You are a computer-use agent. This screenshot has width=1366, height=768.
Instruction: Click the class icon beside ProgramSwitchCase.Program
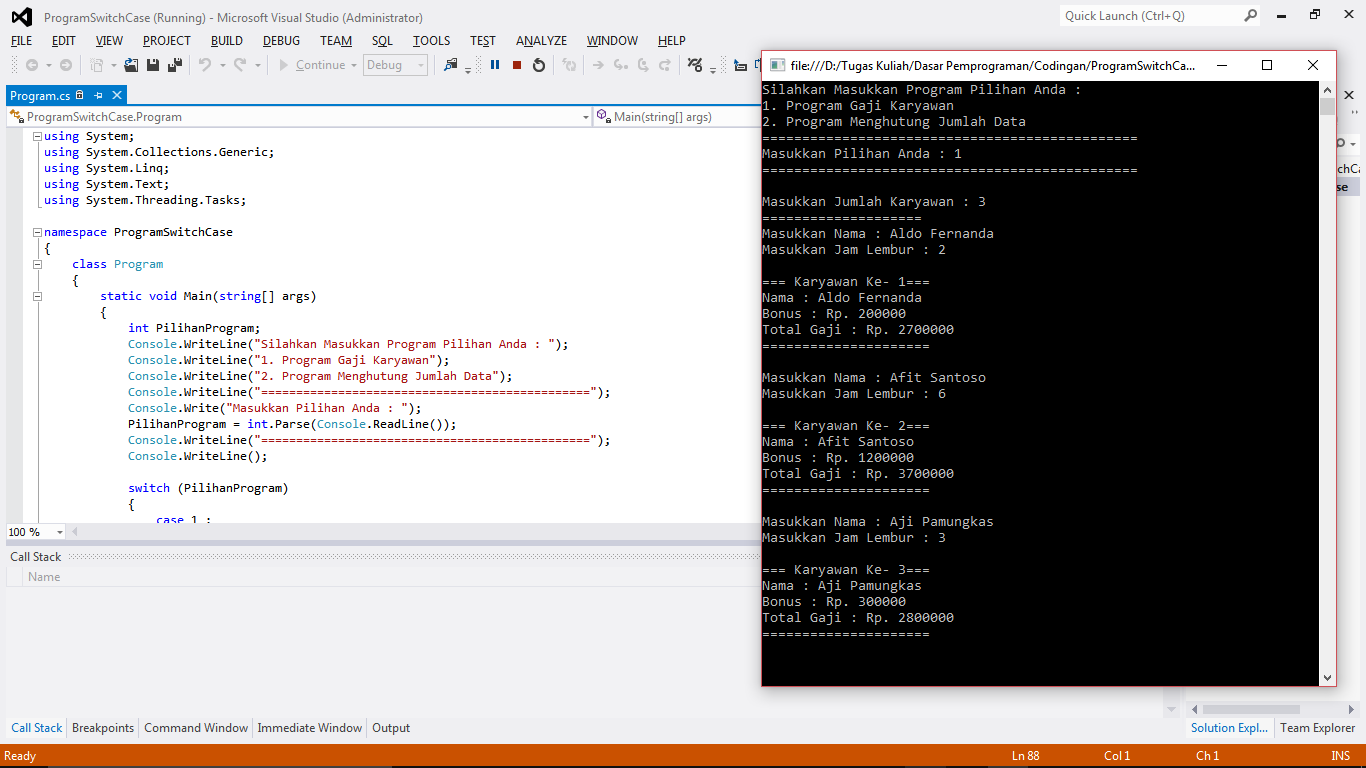[17, 117]
